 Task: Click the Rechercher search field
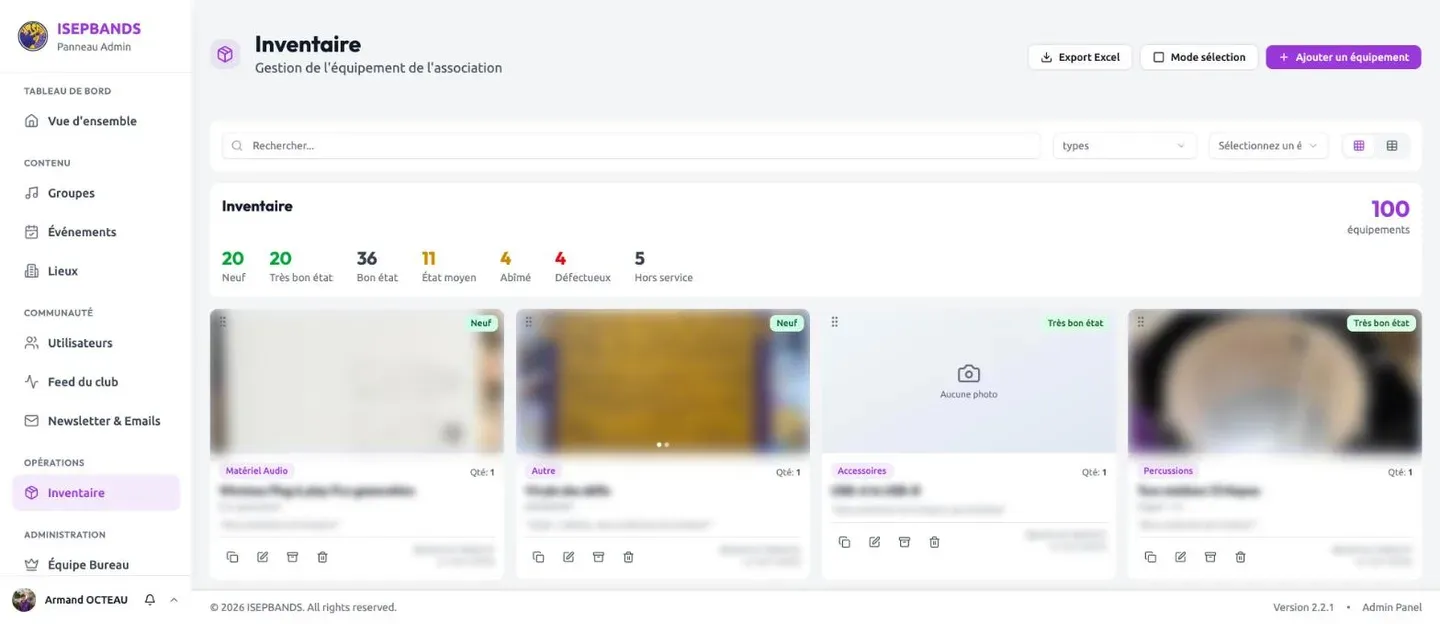(631, 146)
